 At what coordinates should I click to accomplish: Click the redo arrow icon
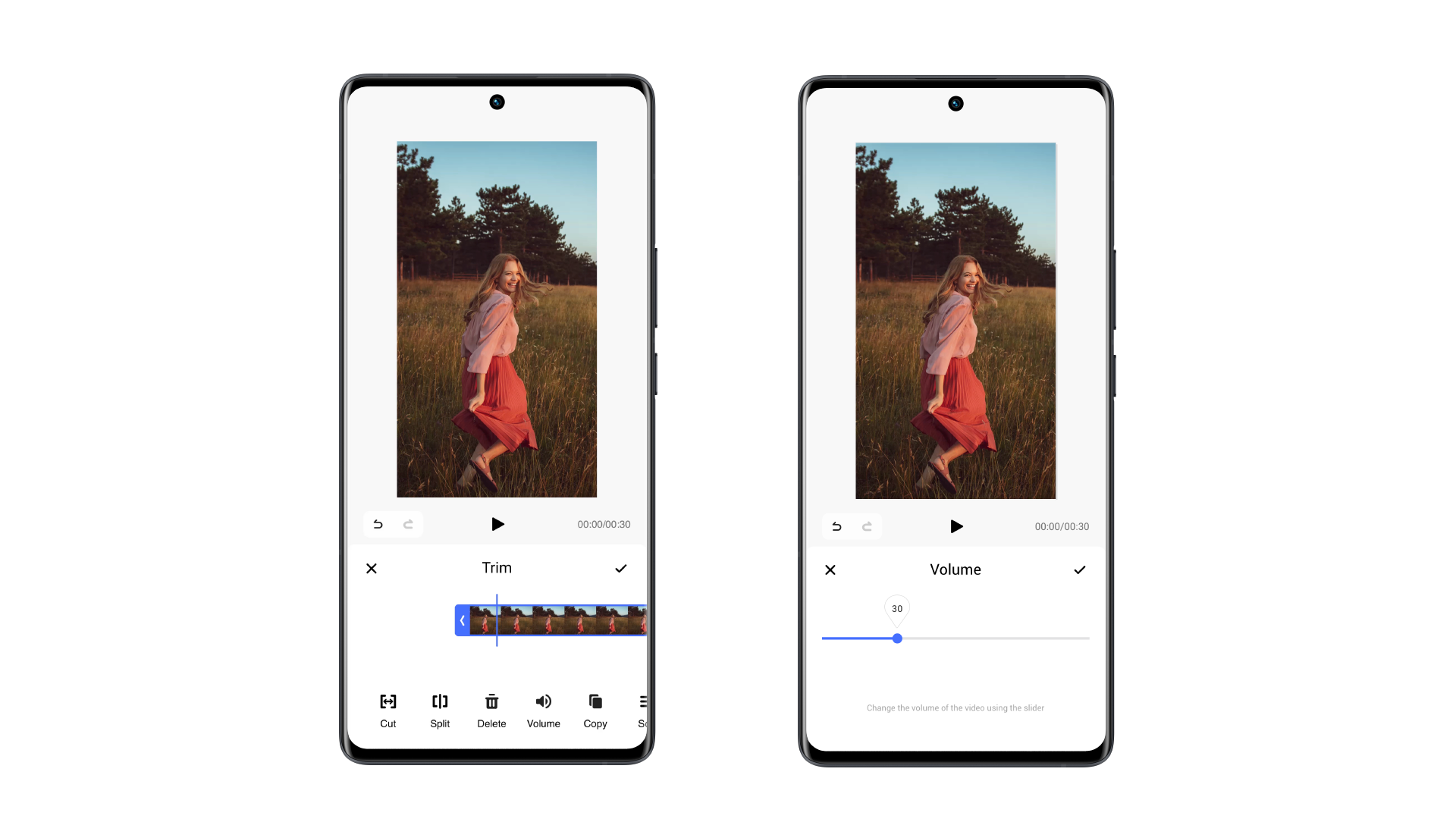pyautogui.click(x=409, y=523)
